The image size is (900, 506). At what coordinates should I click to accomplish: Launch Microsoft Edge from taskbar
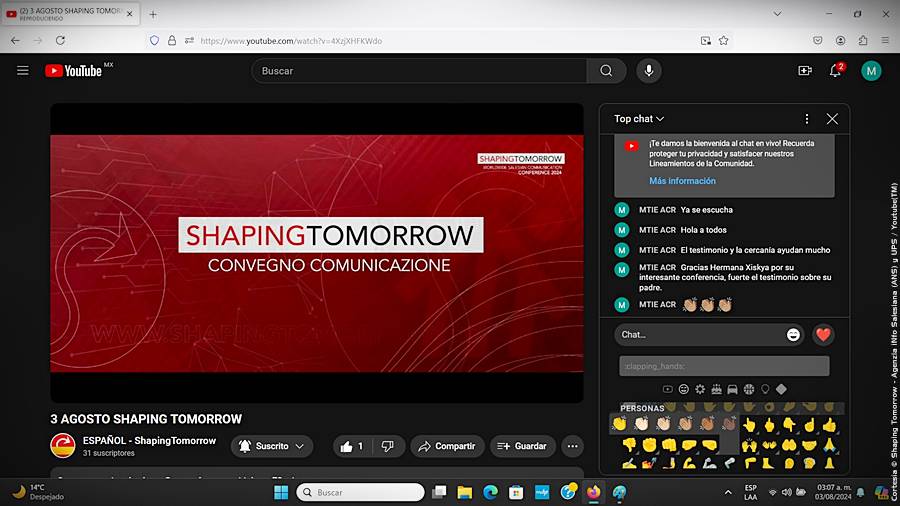pos(490,492)
